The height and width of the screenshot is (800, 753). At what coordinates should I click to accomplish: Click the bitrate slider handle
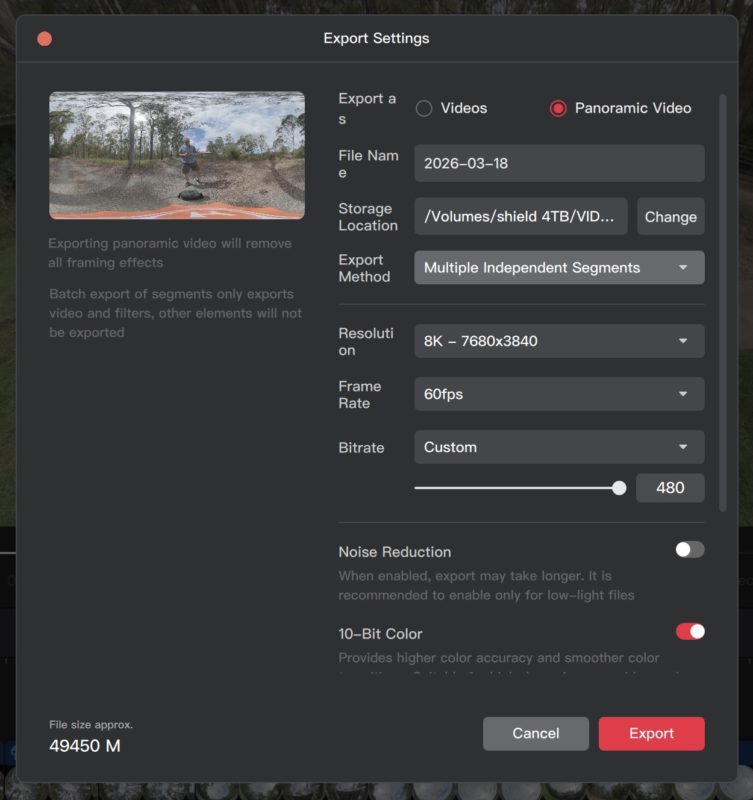pyautogui.click(x=619, y=488)
